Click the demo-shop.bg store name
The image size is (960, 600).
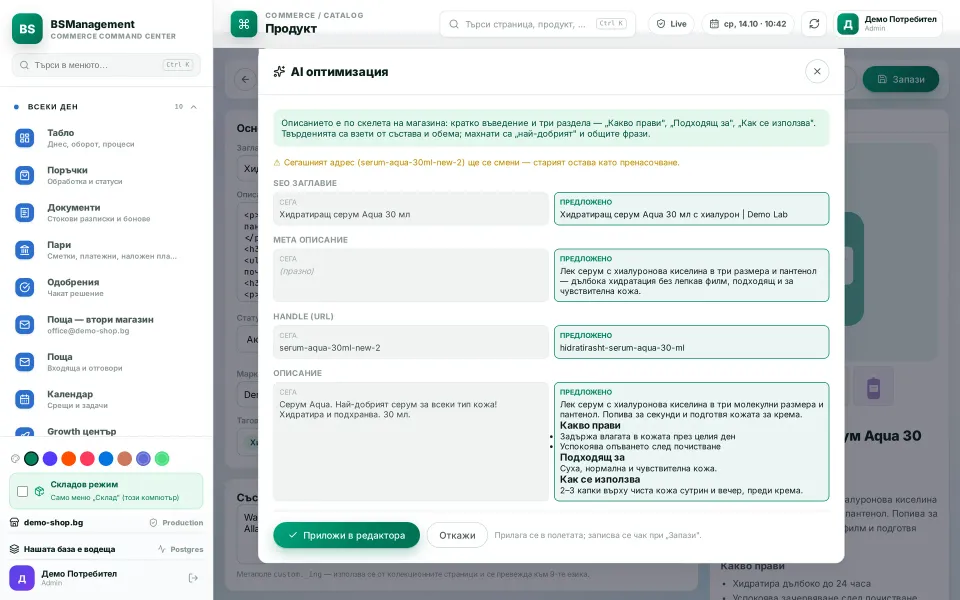point(53,522)
